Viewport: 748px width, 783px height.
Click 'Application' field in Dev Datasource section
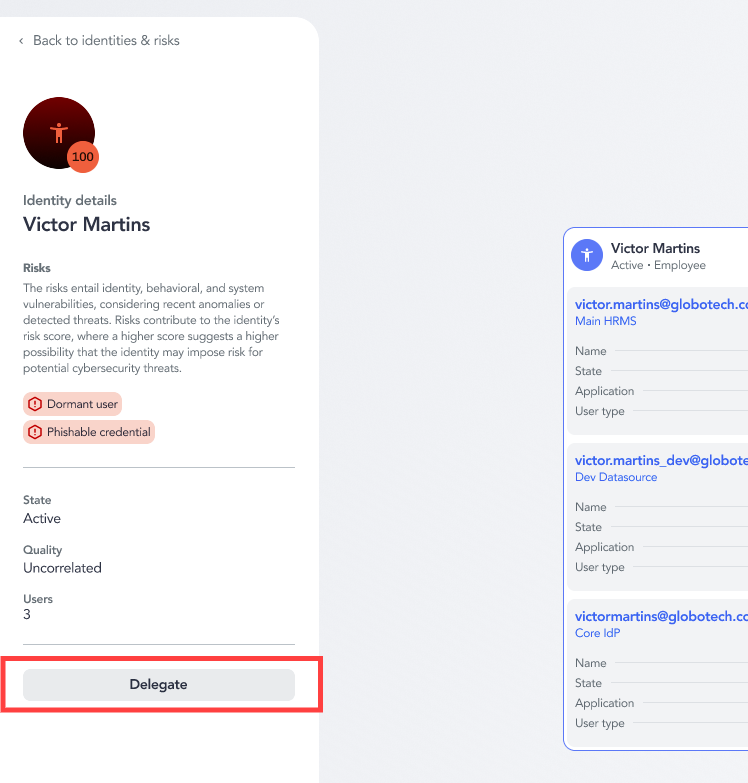[661, 547]
